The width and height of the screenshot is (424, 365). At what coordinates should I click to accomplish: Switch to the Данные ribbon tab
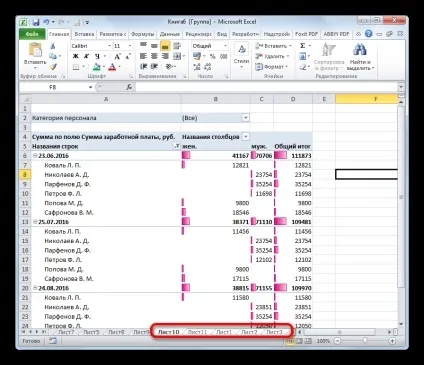[x=170, y=34]
